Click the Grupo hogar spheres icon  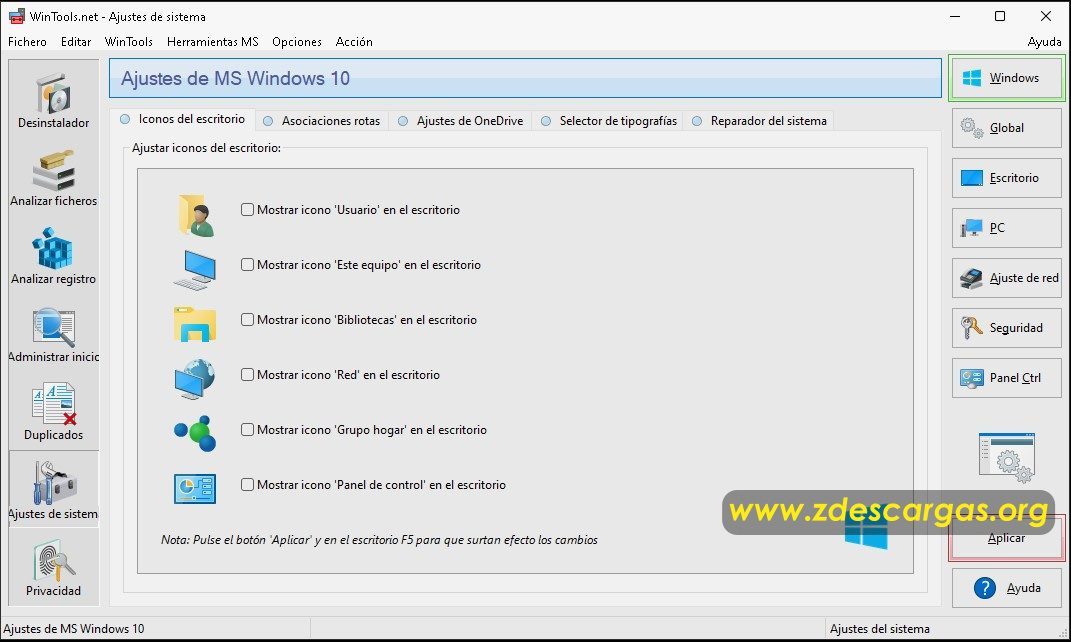point(195,433)
